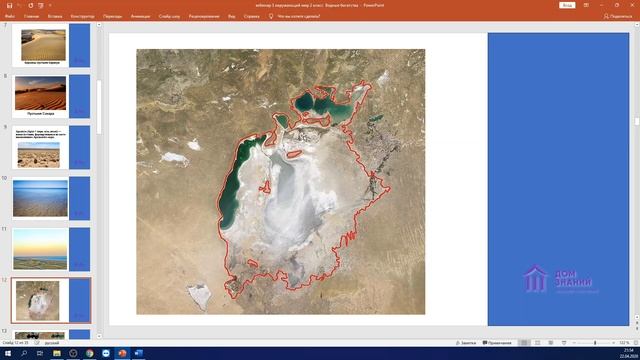Open the Слайд-шоу ribbon tab
640x360 pixels.
pyautogui.click(x=169, y=16)
